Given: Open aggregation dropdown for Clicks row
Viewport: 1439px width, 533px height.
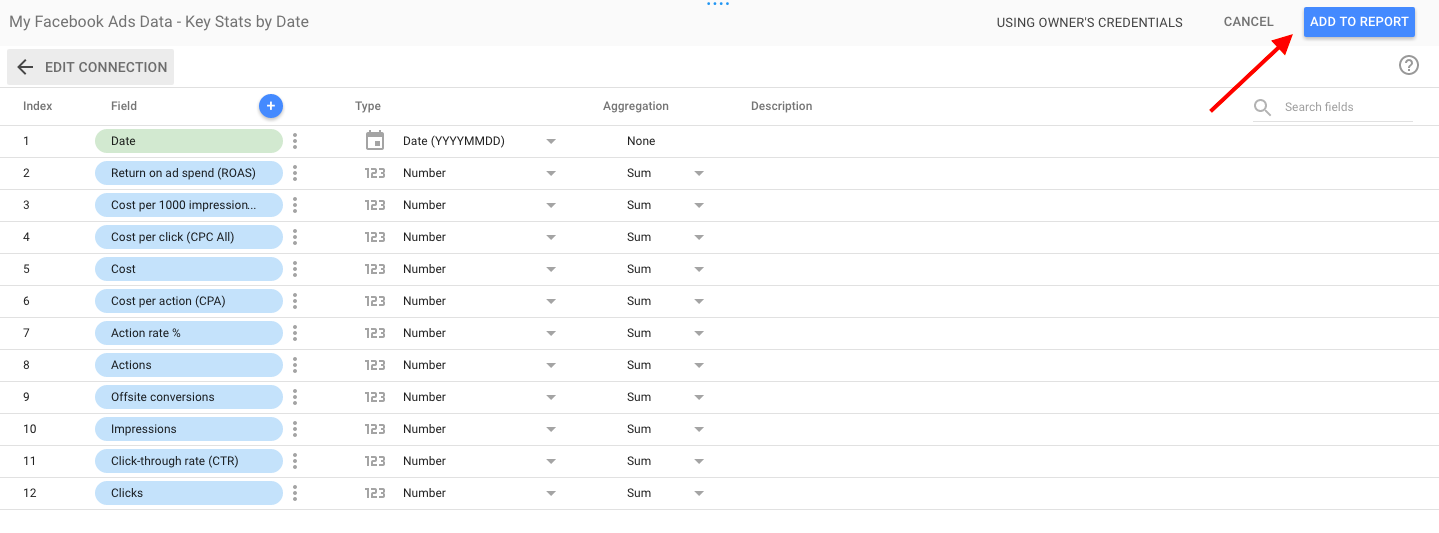Looking at the screenshot, I should click(698, 493).
